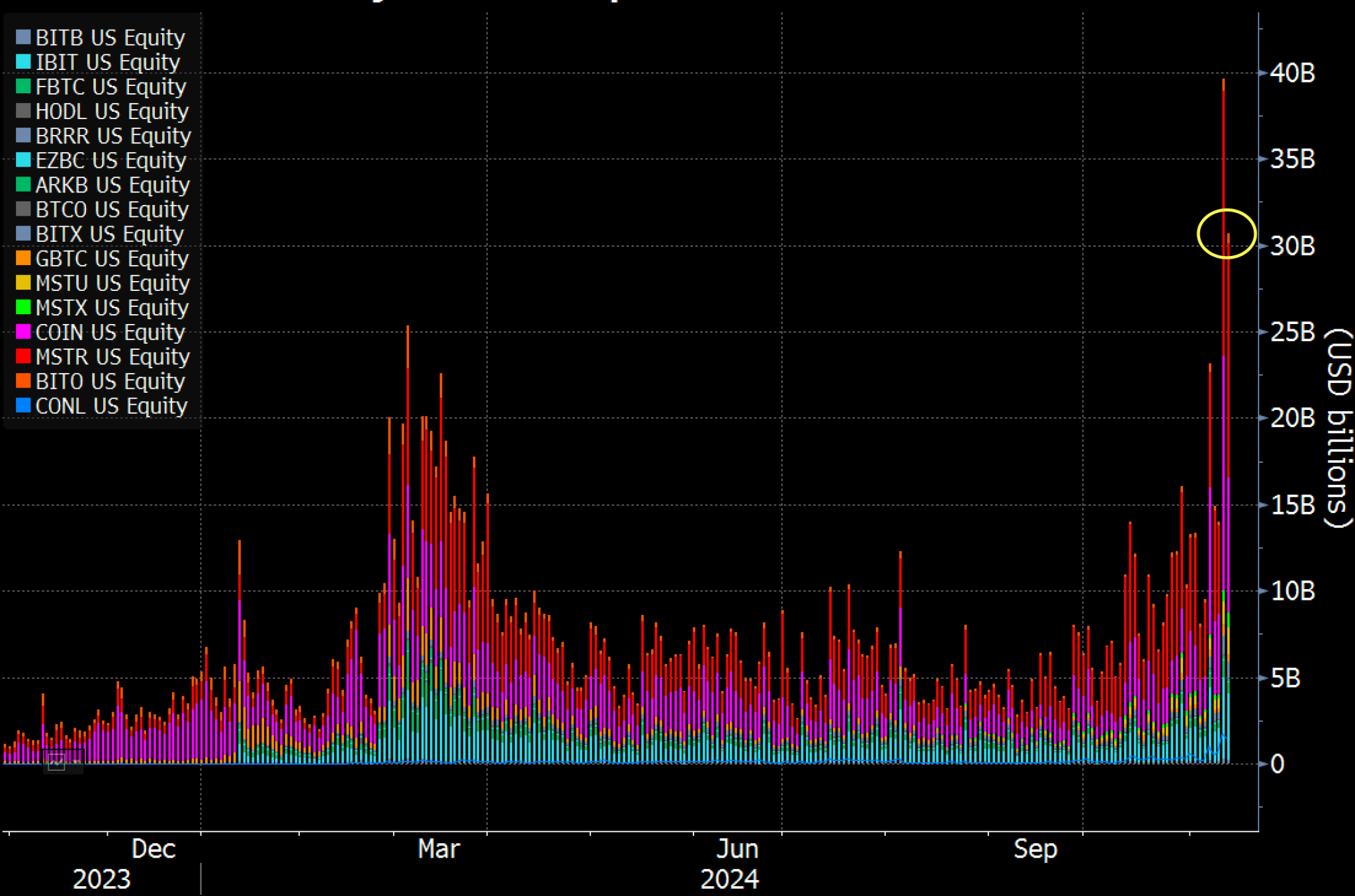The image size is (1355, 896).
Task: Click the 'Mar' month label on time axis
Action: [x=439, y=849]
